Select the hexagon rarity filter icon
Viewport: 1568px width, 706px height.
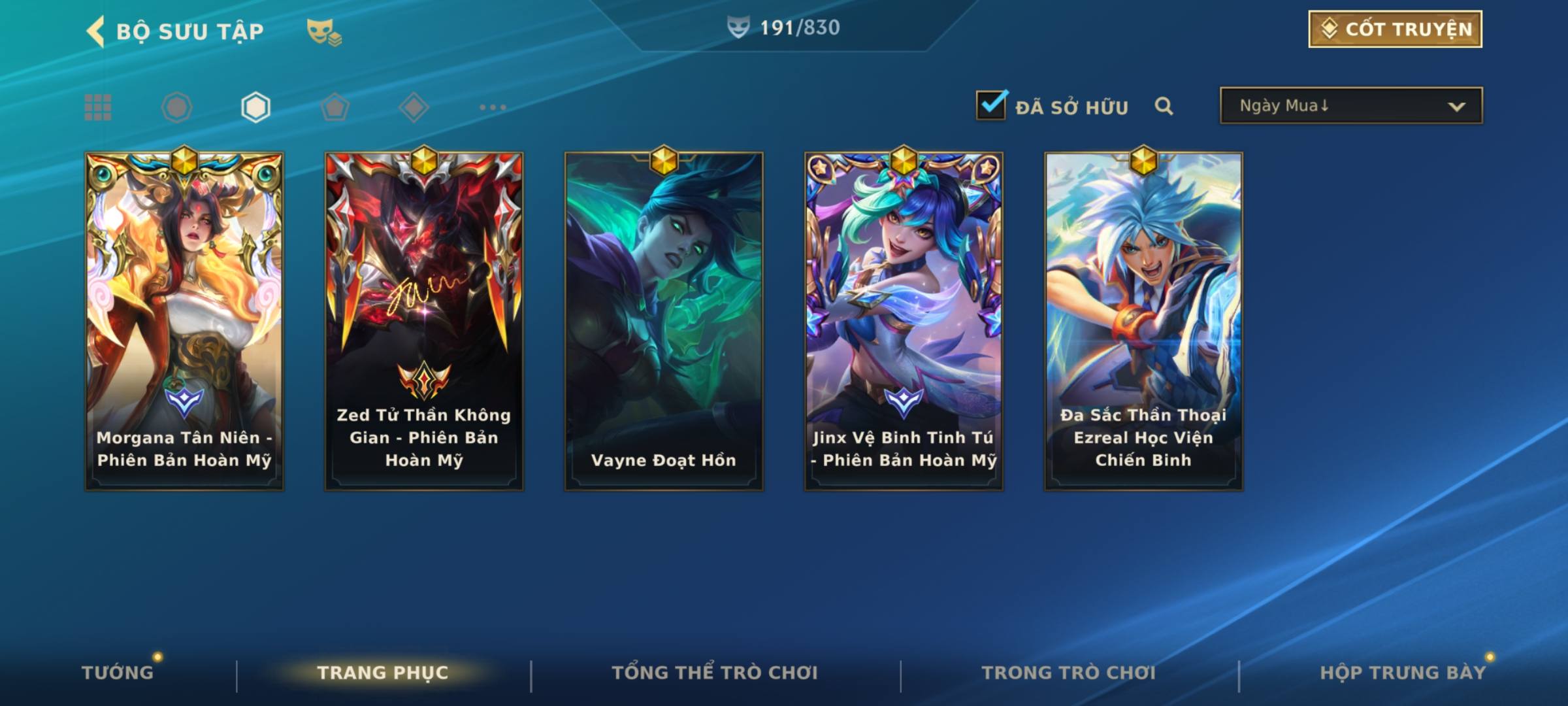pos(255,107)
